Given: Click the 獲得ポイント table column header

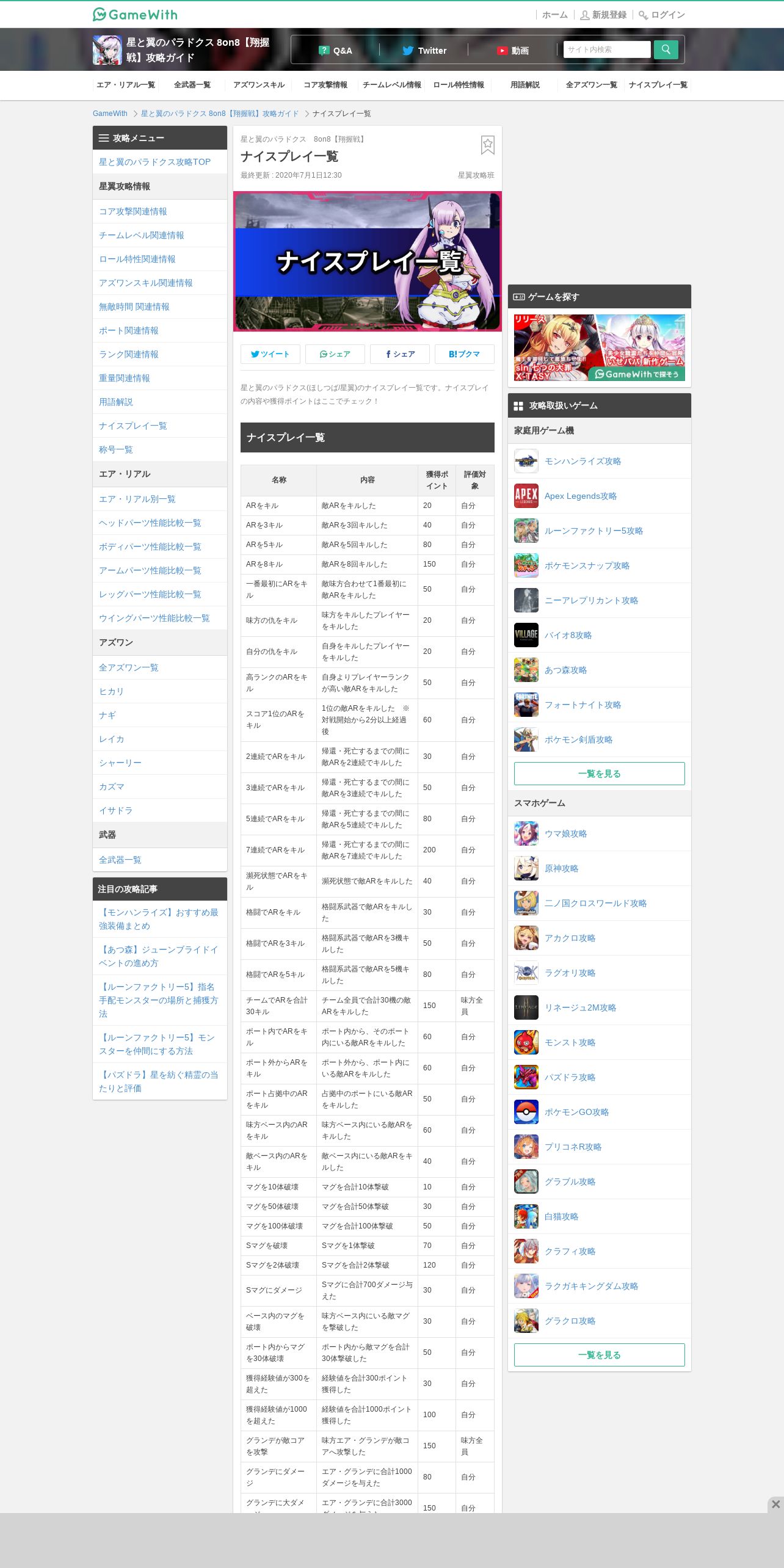Looking at the screenshot, I should tap(437, 480).
